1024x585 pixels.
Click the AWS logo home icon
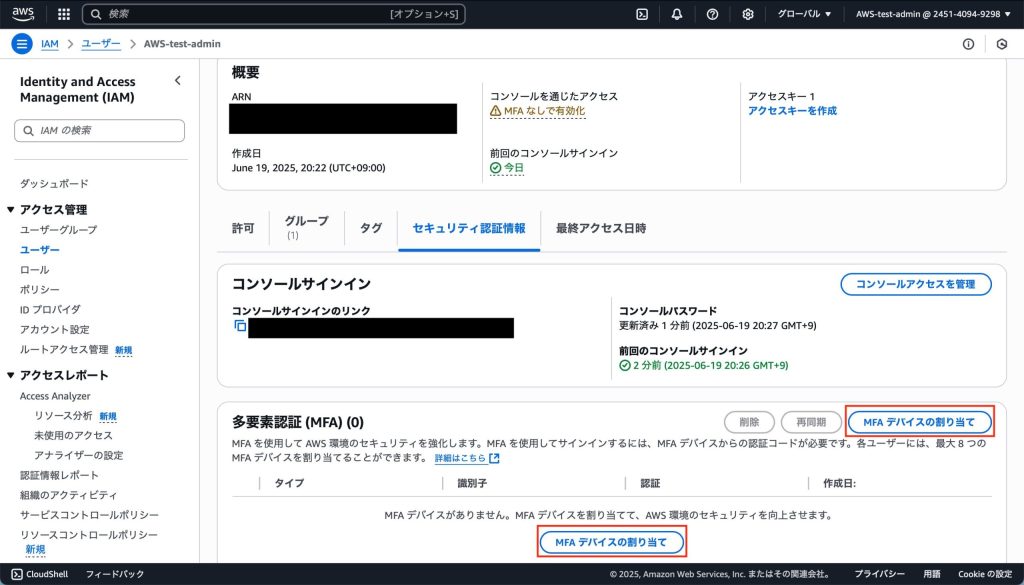tap(24, 14)
